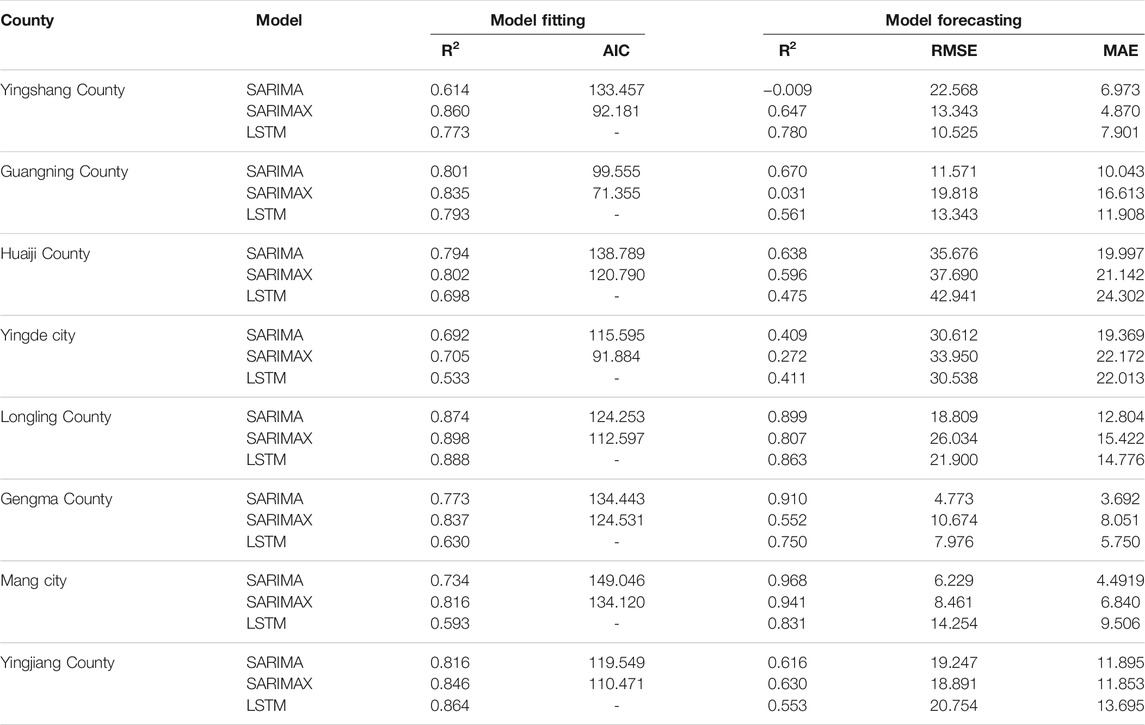Image resolution: width=1145 pixels, height=725 pixels.
Task: Select the Longling County row label
Action: click(x=55, y=418)
